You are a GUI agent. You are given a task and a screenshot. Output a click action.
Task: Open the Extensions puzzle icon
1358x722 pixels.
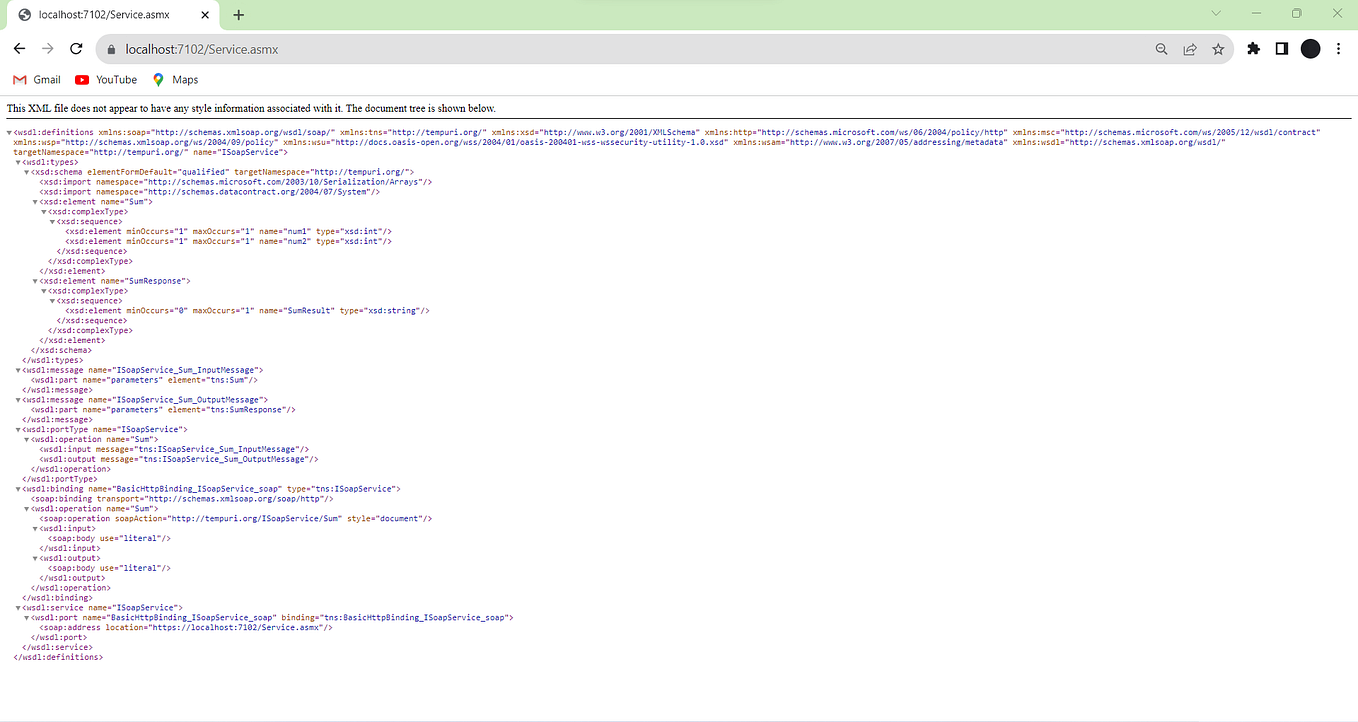pyautogui.click(x=1253, y=48)
